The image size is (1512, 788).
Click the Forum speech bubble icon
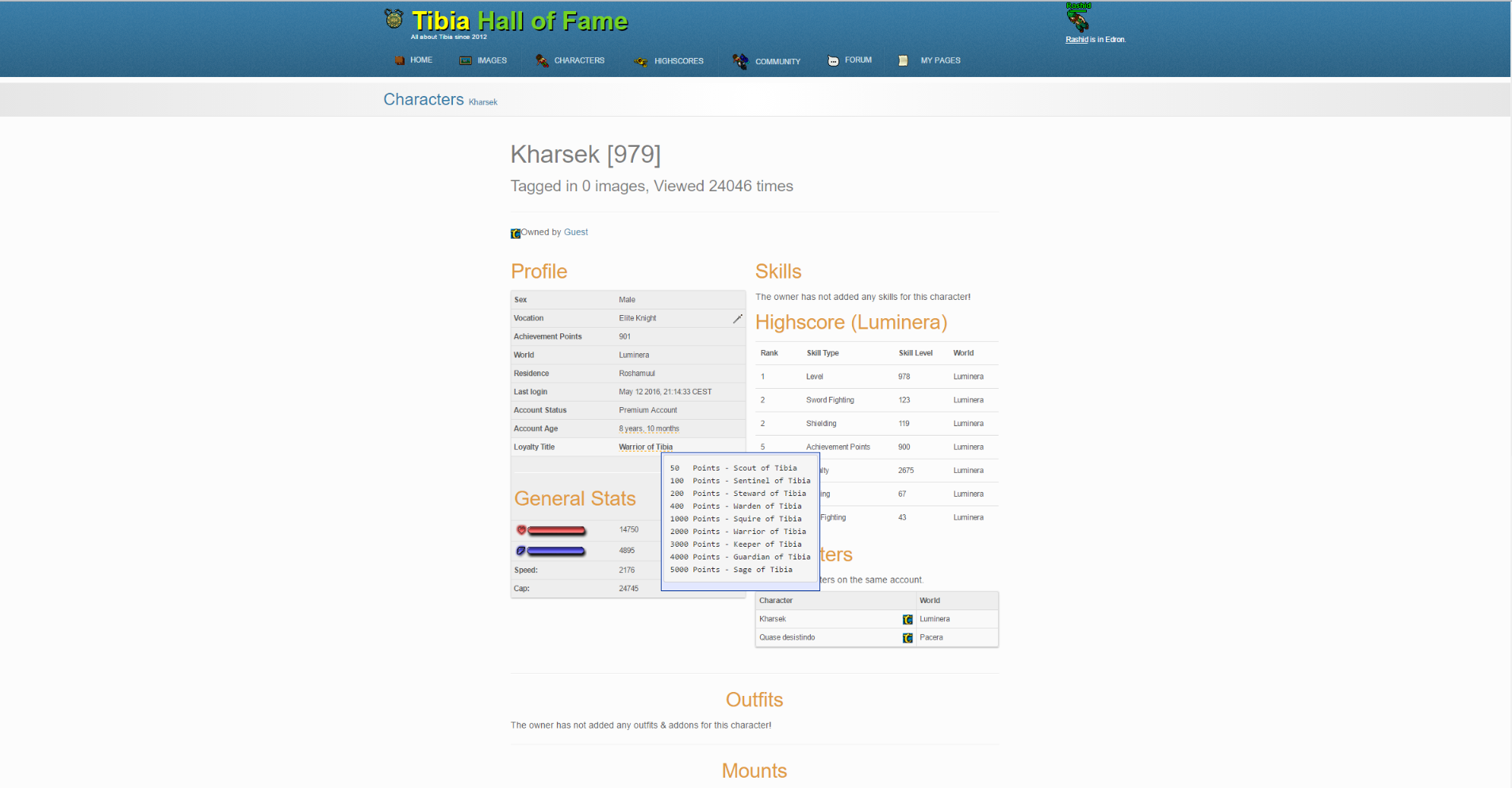[833, 60]
